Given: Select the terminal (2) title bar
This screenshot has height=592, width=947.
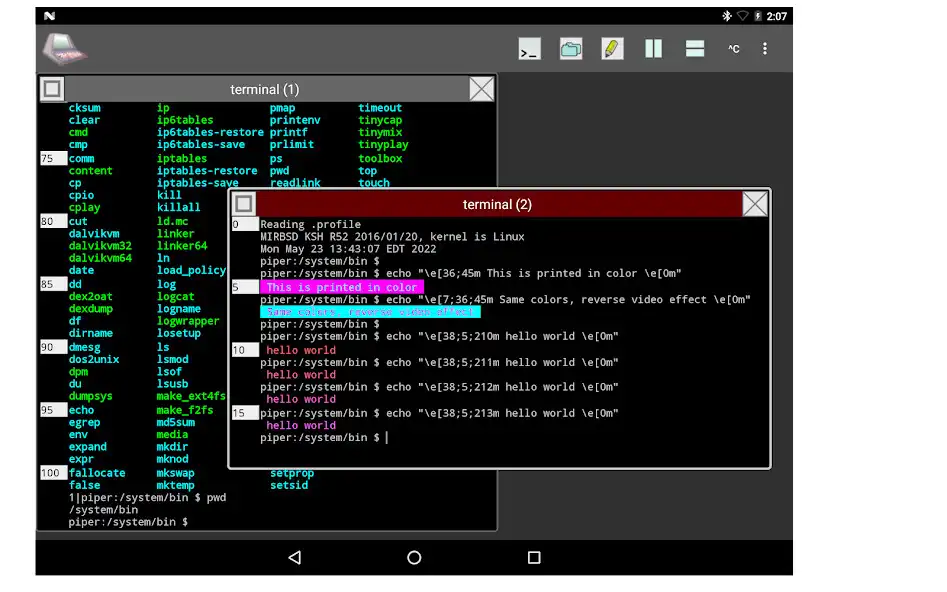Looking at the screenshot, I should tap(498, 204).
